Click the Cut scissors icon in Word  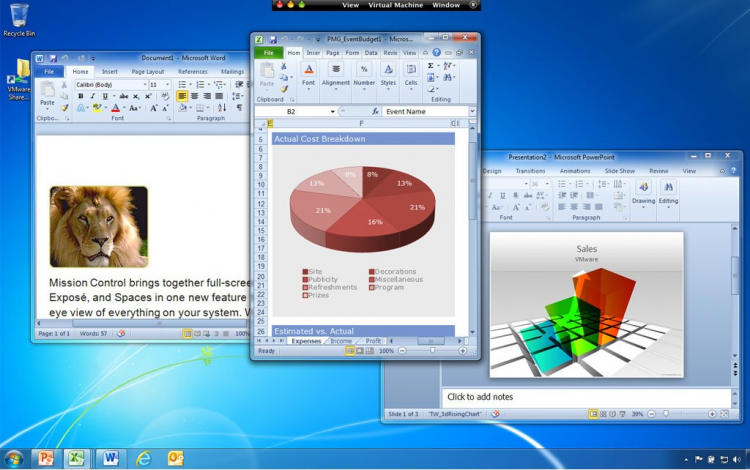click(64, 85)
